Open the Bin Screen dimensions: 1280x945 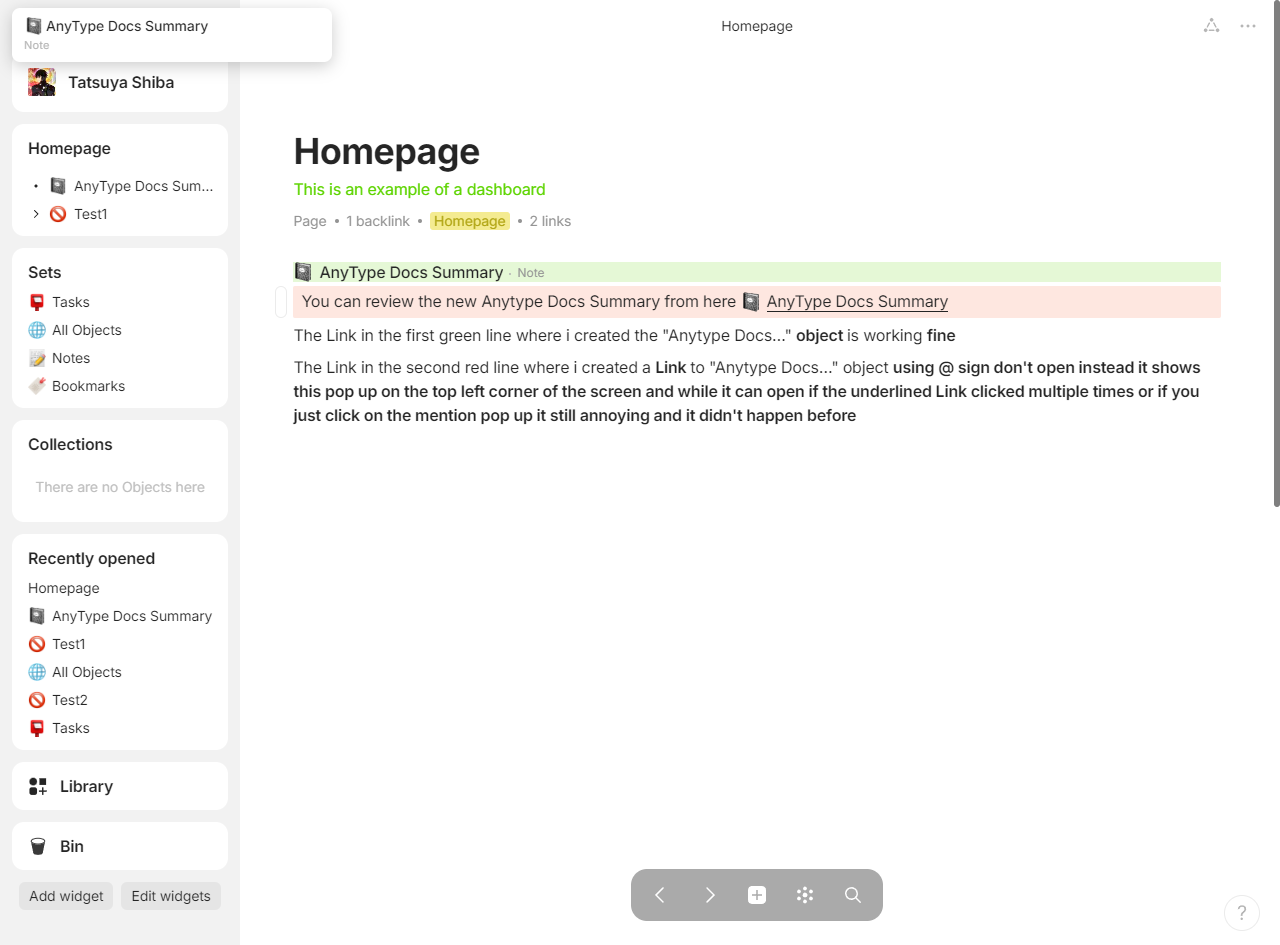[120, 846]
